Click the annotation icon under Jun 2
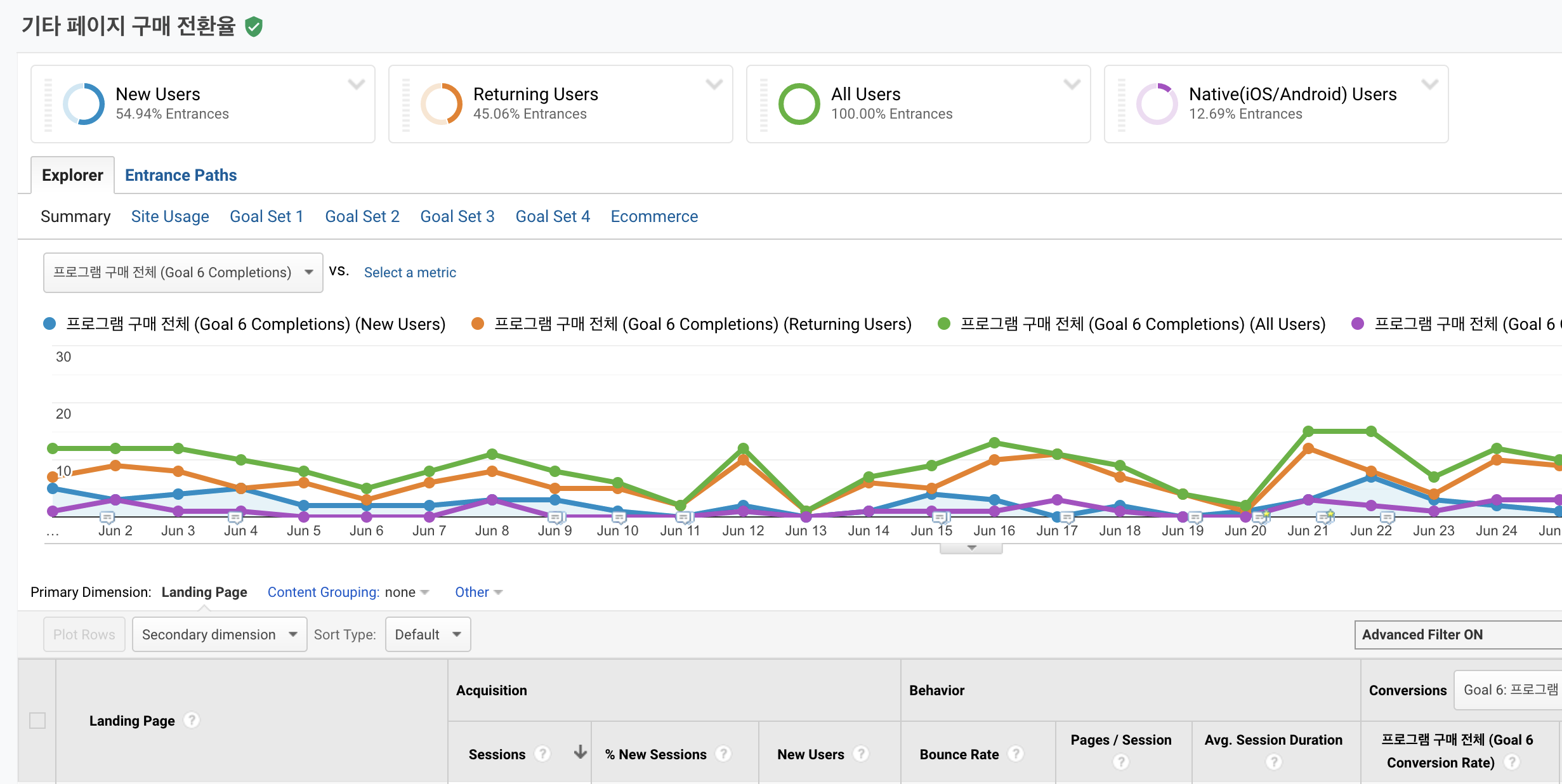 click(107, 517)
